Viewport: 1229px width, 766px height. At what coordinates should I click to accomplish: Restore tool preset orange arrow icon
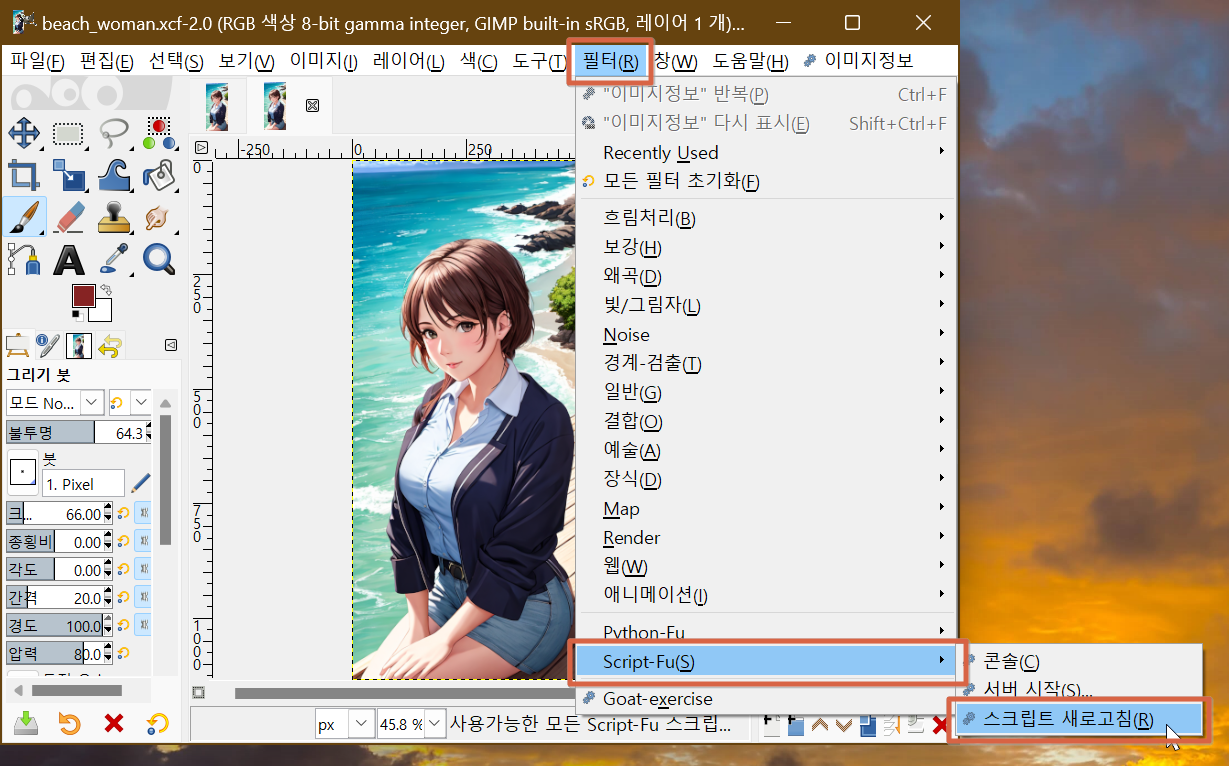point(70,723)
